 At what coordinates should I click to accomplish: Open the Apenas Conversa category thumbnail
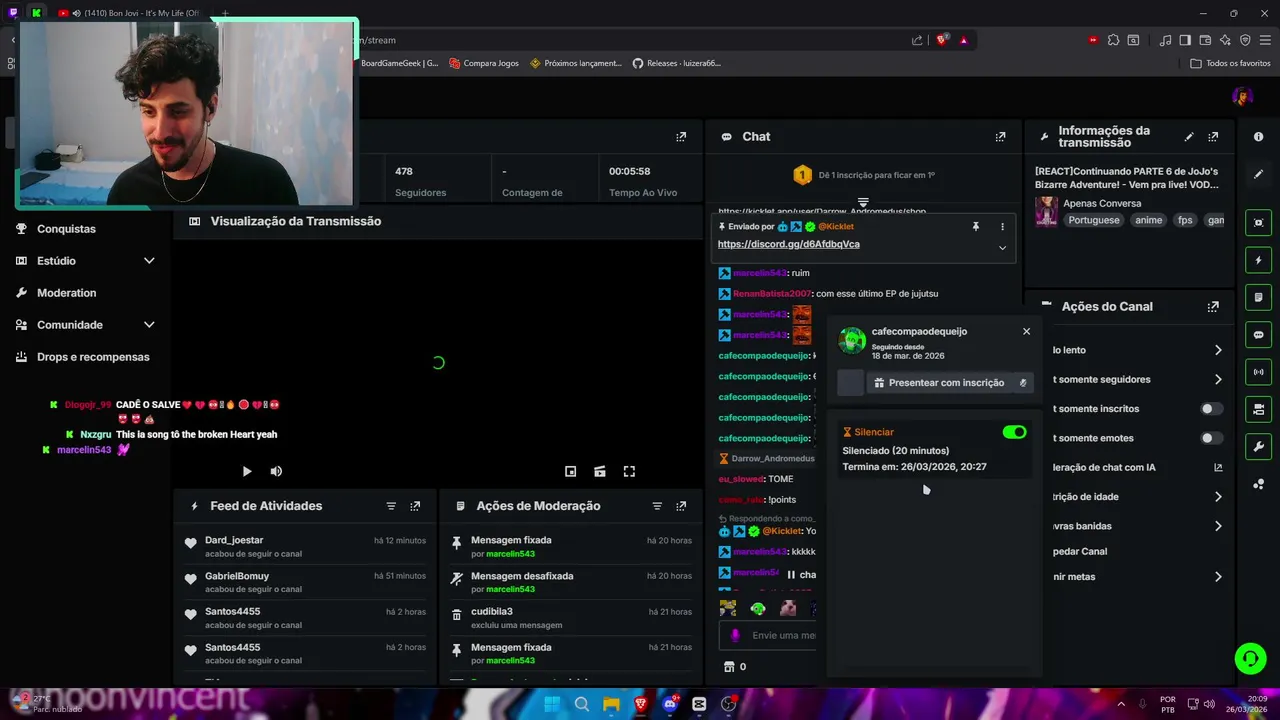[1046, 211]
